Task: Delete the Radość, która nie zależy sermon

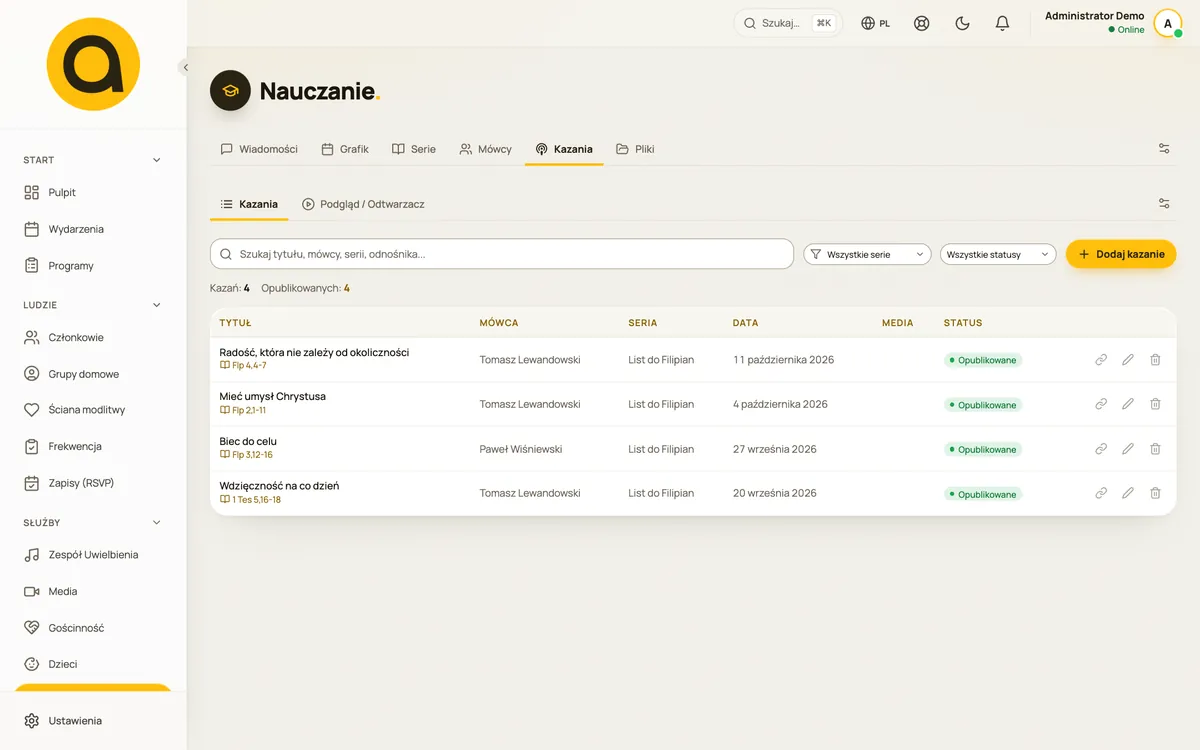Action: tap(1155, 360)
